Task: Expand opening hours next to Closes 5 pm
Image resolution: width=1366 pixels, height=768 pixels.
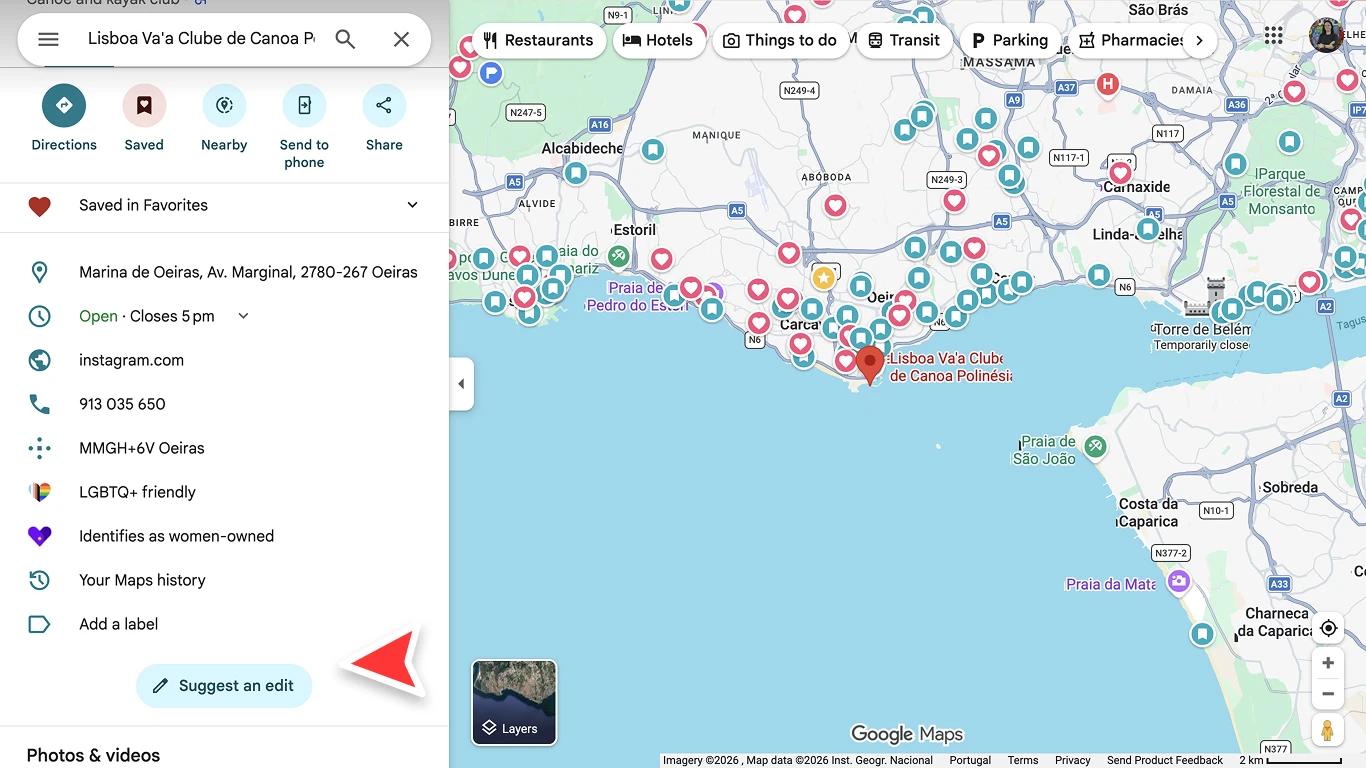Action: click(x=243, y=316)
